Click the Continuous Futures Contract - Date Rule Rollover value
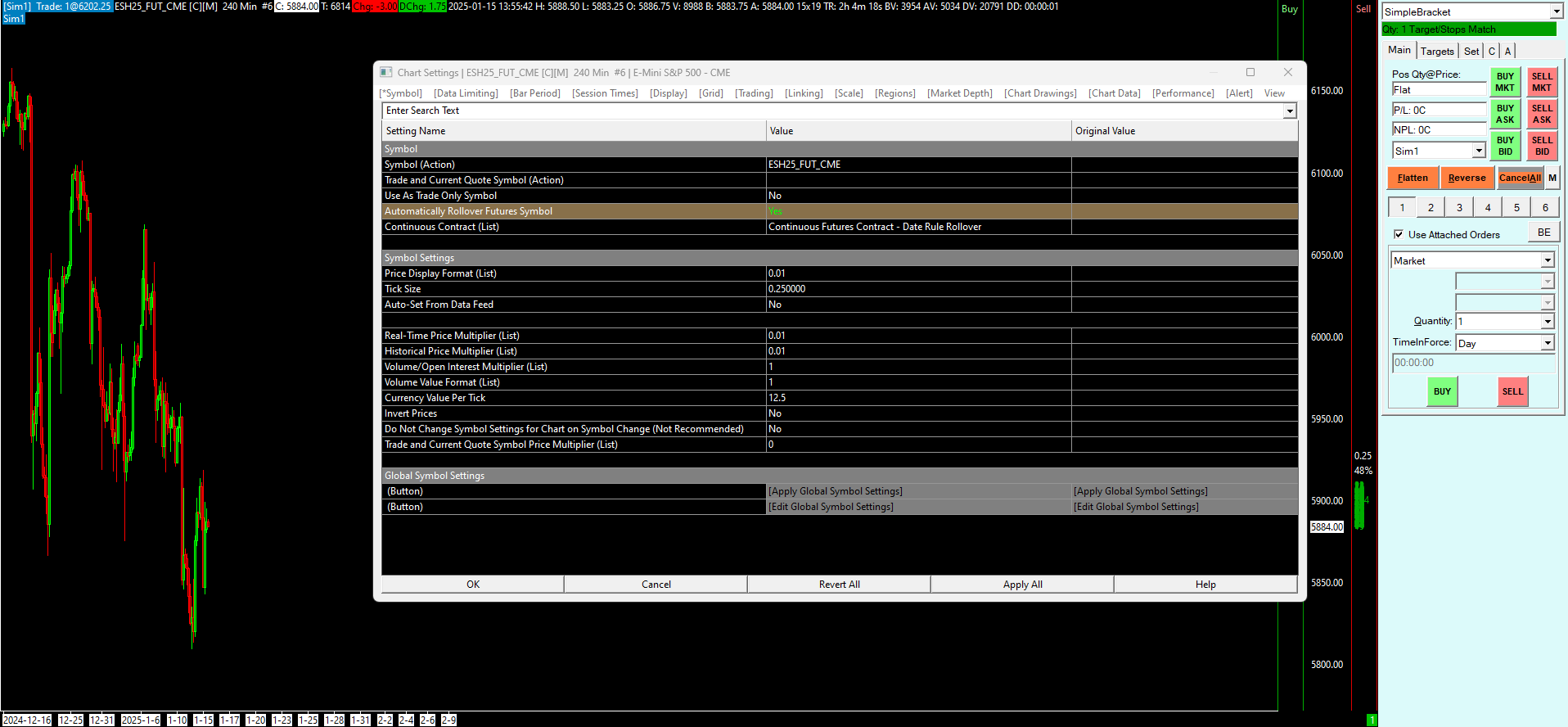 (x=919, y=227)
